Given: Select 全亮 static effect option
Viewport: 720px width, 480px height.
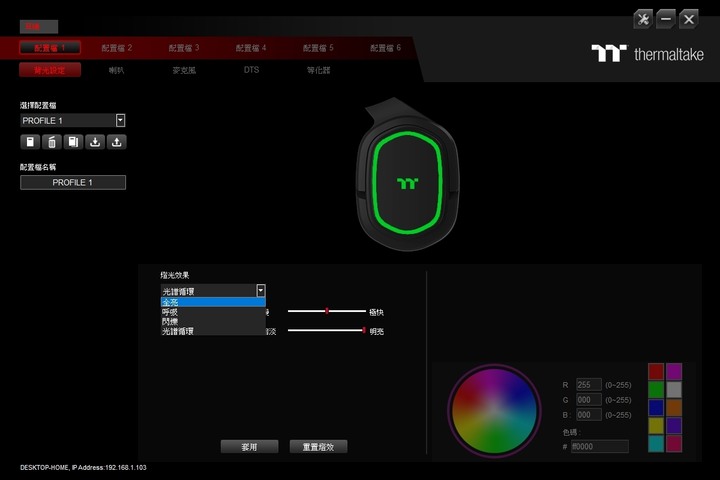Looking at the screenshot, I should pos(213,302).
